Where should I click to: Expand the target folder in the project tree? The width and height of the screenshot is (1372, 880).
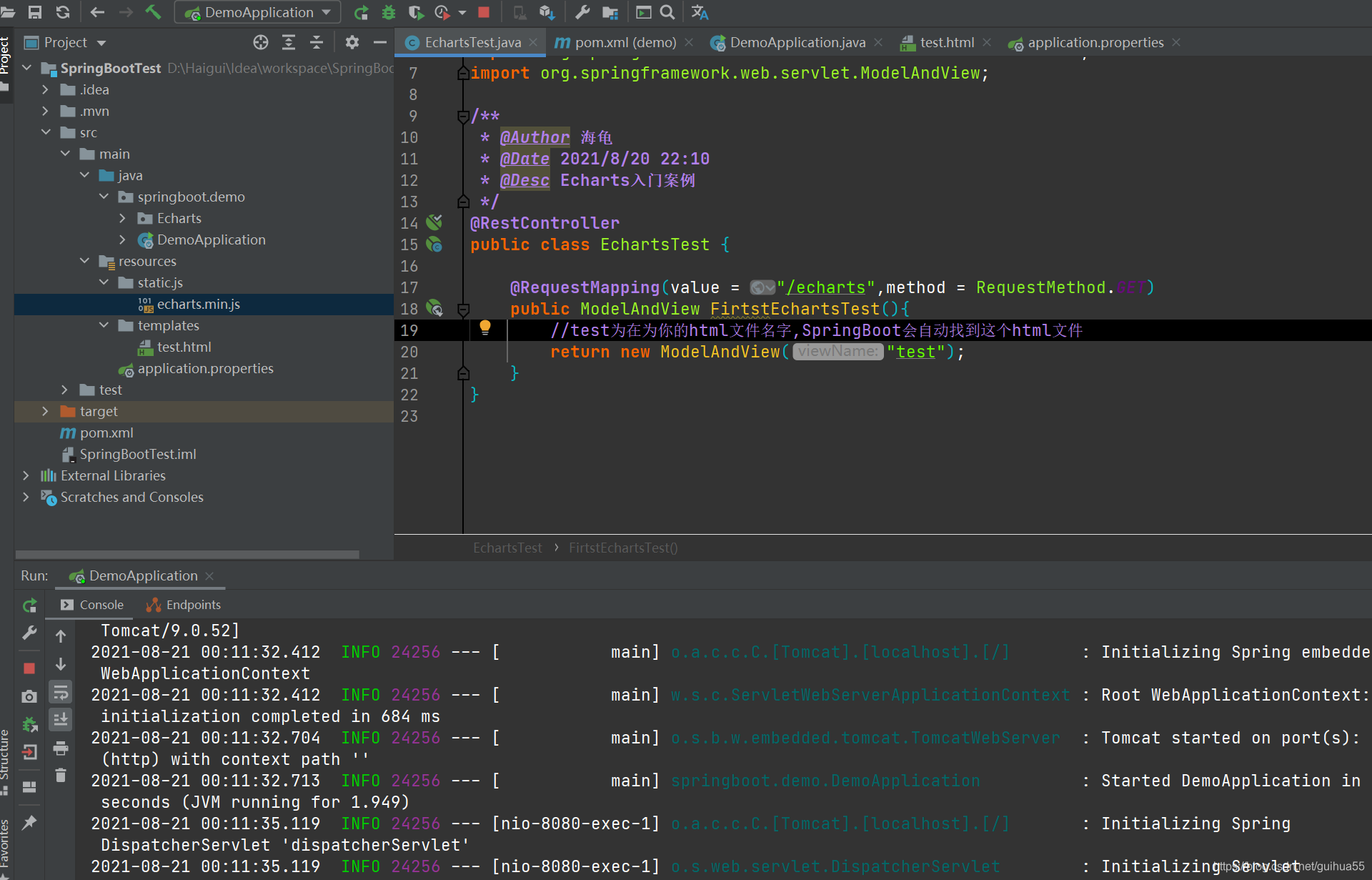click(45, 411)
